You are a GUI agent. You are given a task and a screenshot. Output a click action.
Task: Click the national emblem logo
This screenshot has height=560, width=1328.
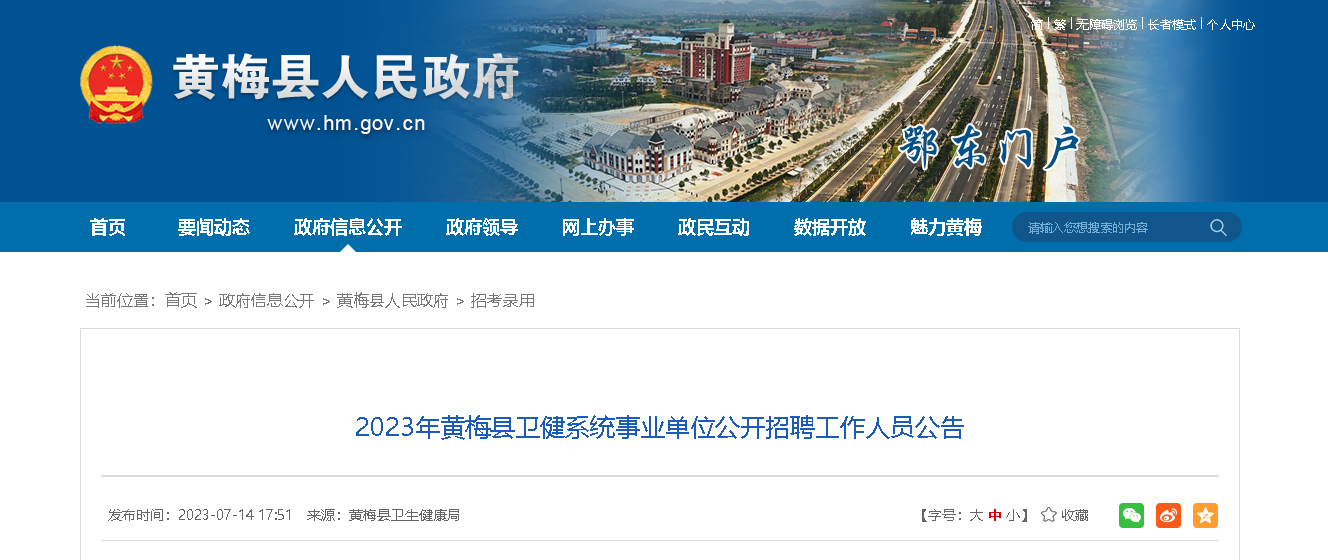(117, 84)
